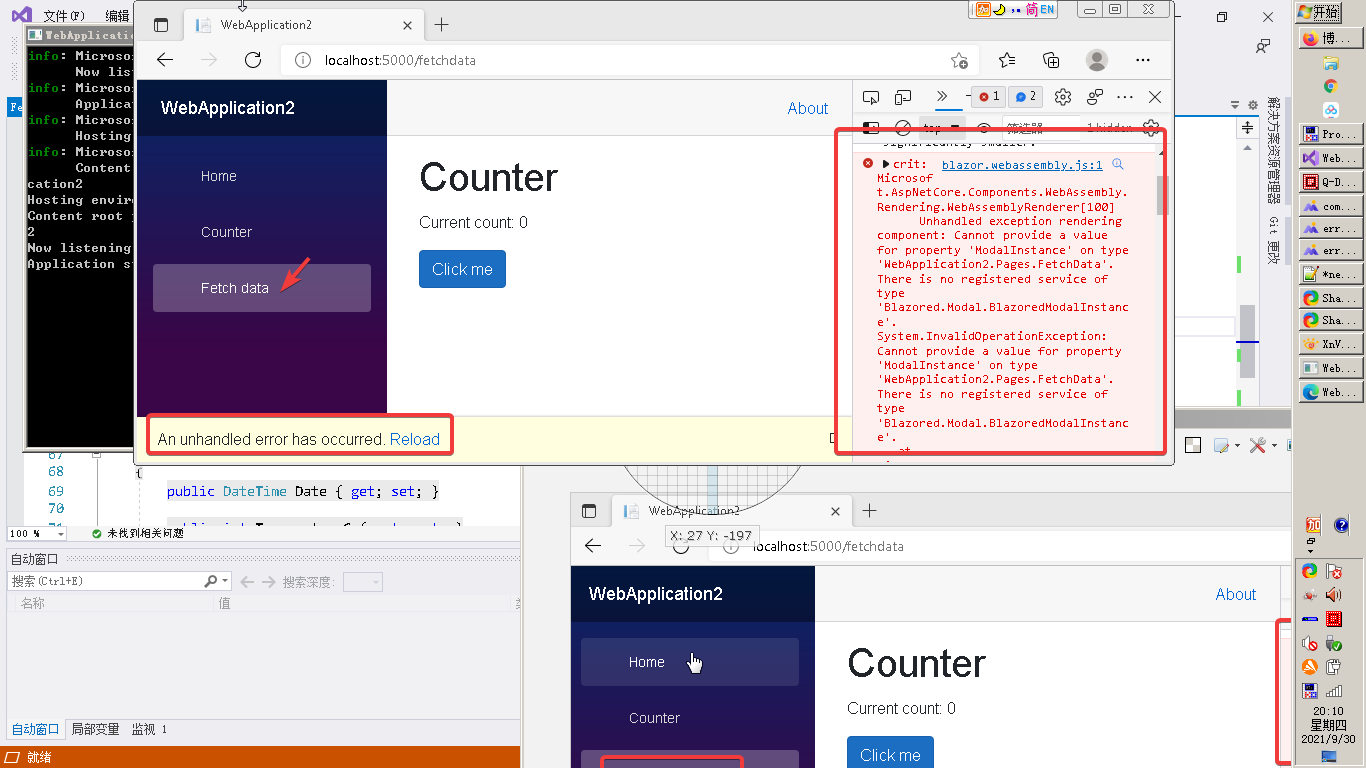Select Home in the back Edge window

[690, 662]
